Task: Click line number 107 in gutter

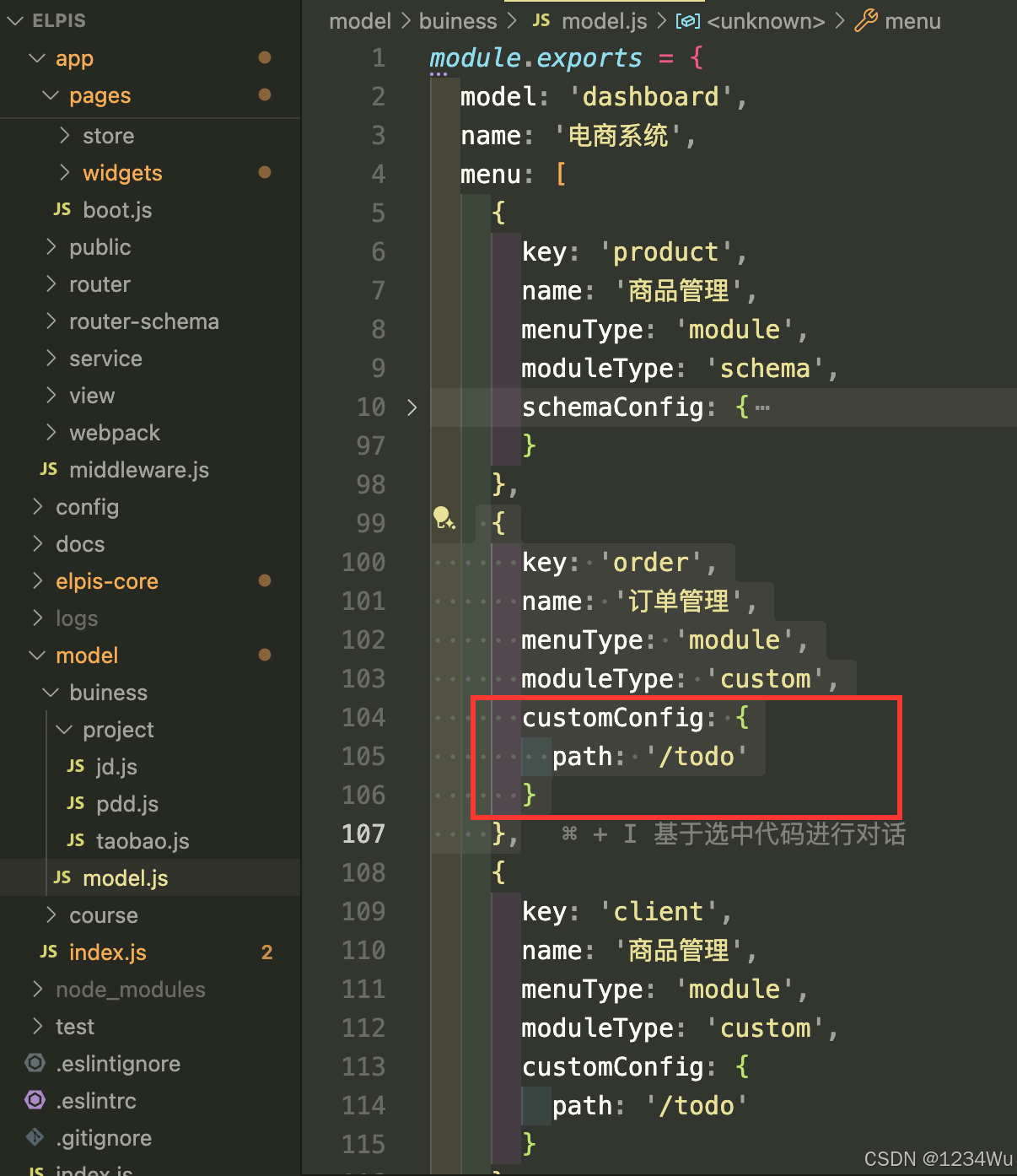Action: 363,834
